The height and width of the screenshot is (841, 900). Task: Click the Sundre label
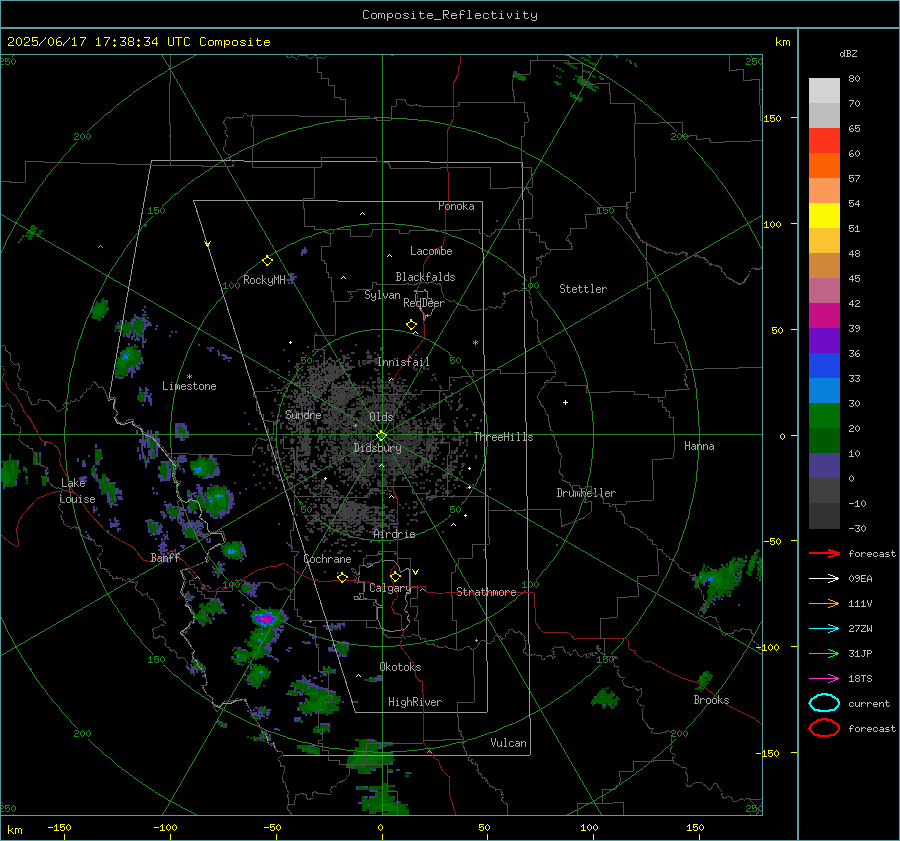[x=303, y=414]
